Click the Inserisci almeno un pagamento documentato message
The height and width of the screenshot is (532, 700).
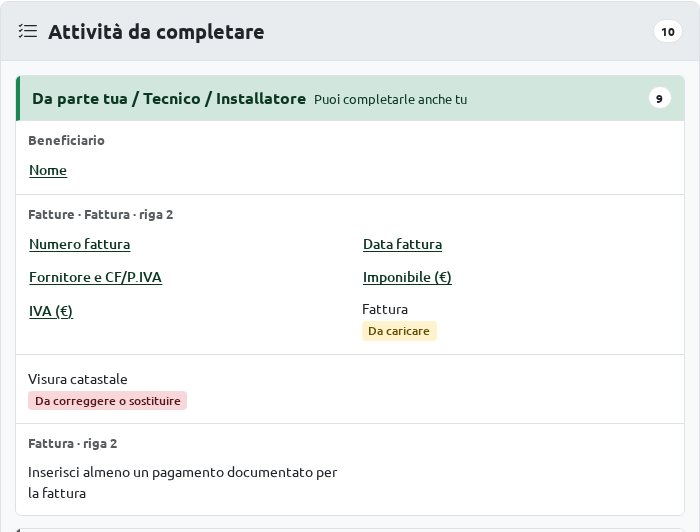(183, 483)
